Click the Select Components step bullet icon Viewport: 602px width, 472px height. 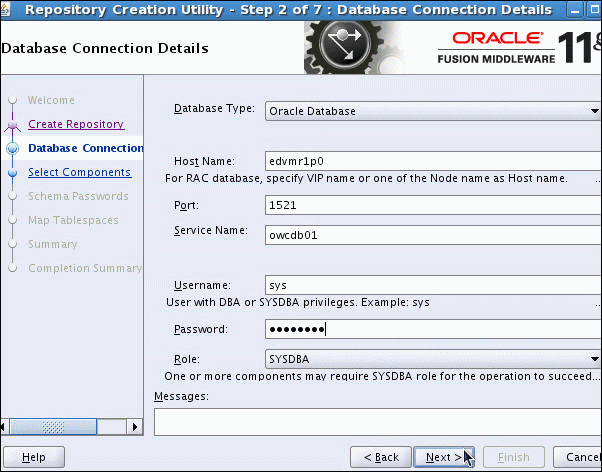pyautogui.click(x=13, y=172)
